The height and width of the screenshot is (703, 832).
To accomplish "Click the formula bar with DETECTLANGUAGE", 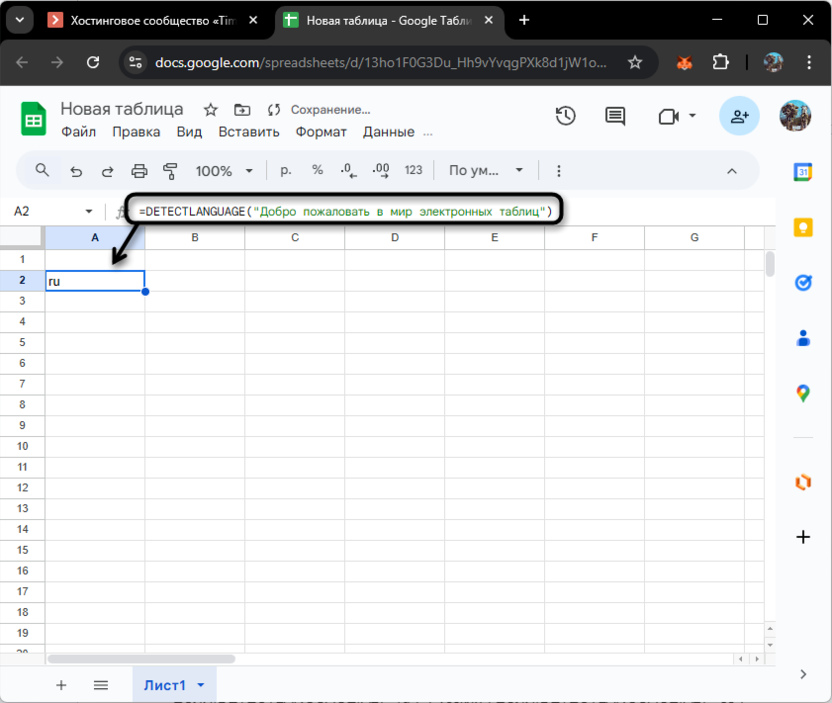I will (345, 212).
